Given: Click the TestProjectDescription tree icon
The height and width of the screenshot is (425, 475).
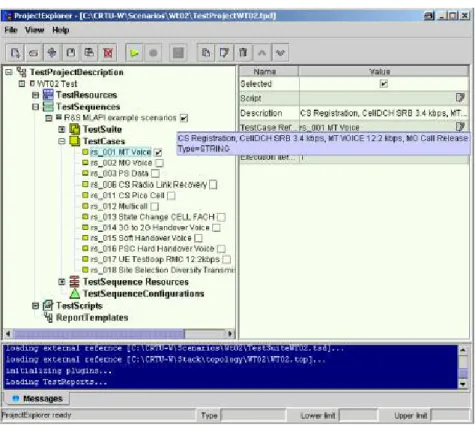Looking at the screenshot, I should click(22, 72).
